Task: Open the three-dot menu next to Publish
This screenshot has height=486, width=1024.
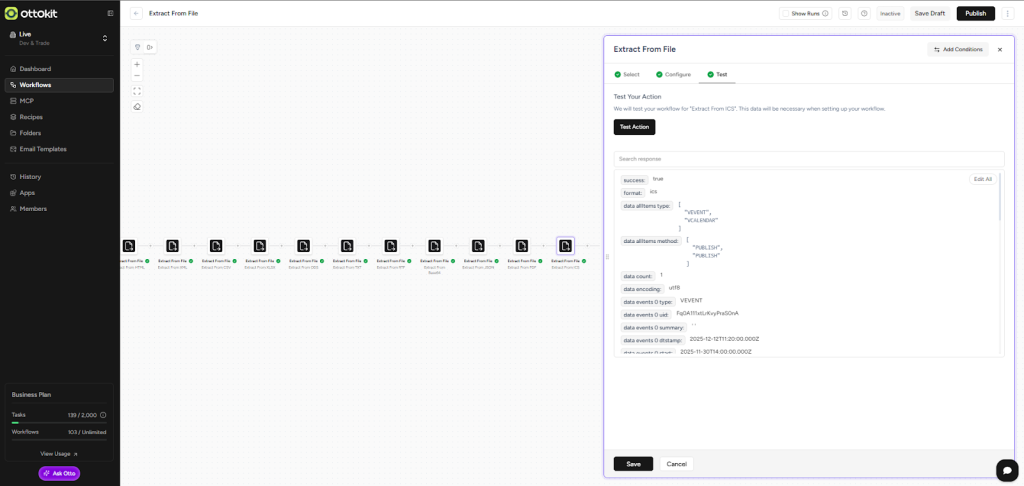Action: coord(1006,13)
